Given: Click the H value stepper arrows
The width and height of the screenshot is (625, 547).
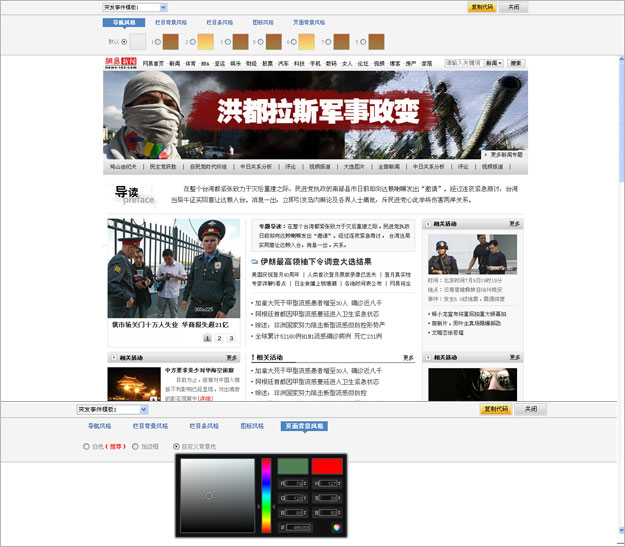Looking at the screenshot, I should coord(339,484).
